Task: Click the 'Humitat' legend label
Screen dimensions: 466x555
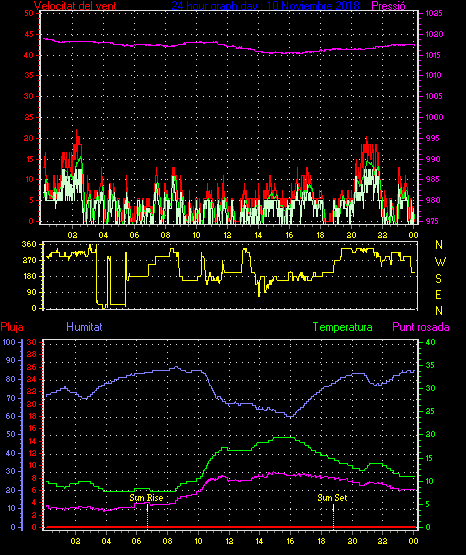Action: pos(84,327)
